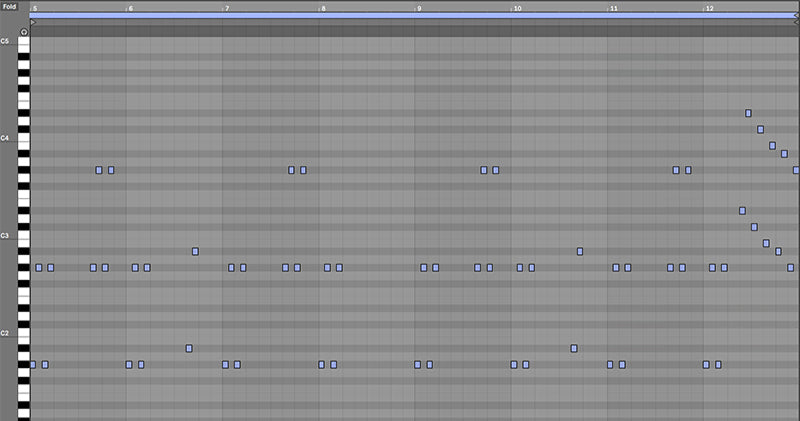
Task: Click the clip end marker below loop brace
Action: point(796,22)
